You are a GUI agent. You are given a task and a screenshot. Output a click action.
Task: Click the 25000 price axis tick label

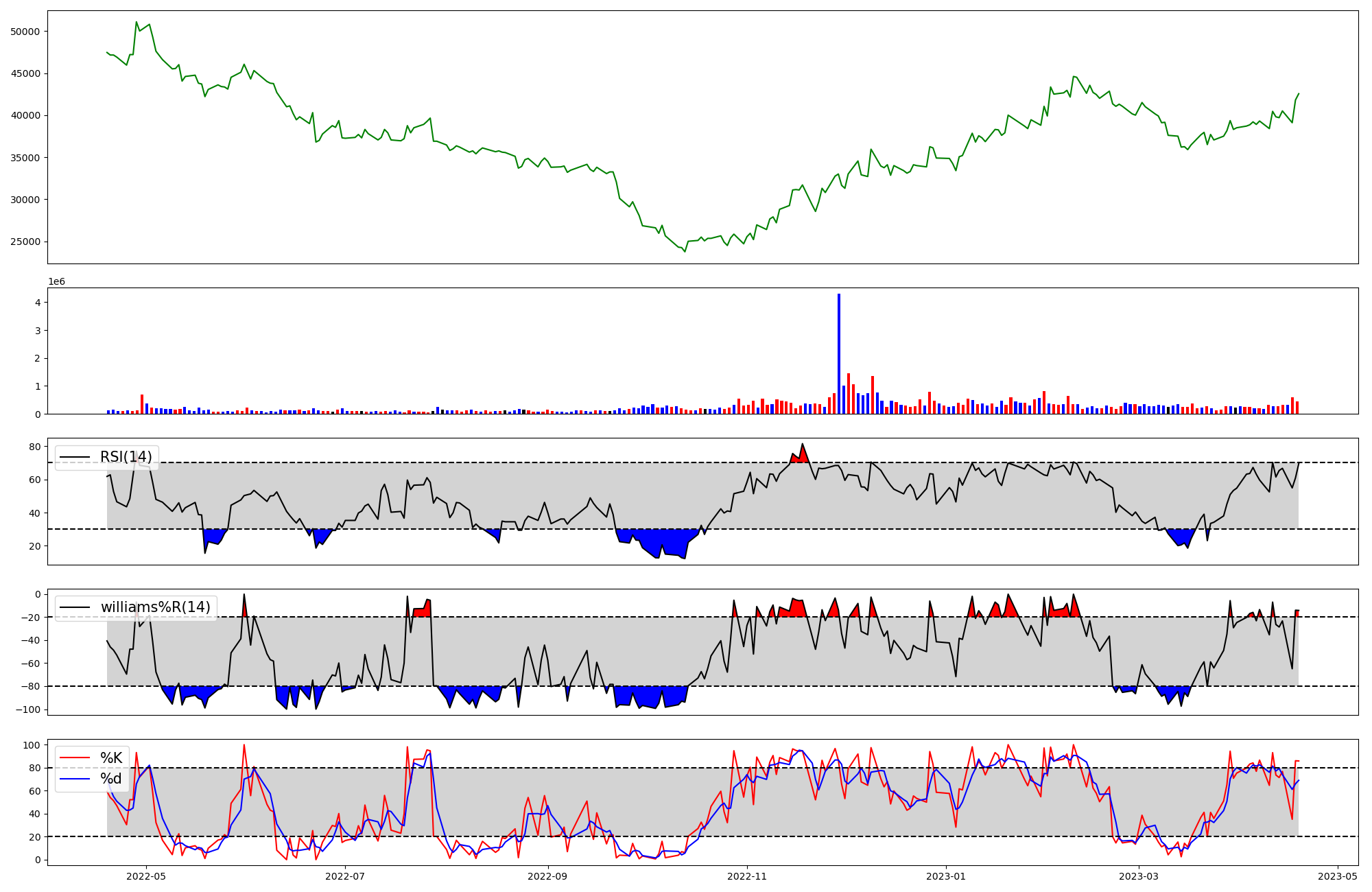click(25, 242)
